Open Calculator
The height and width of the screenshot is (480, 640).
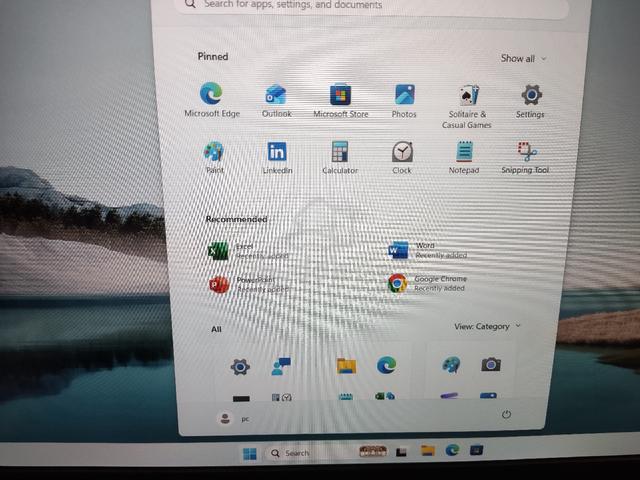point(340,158)
